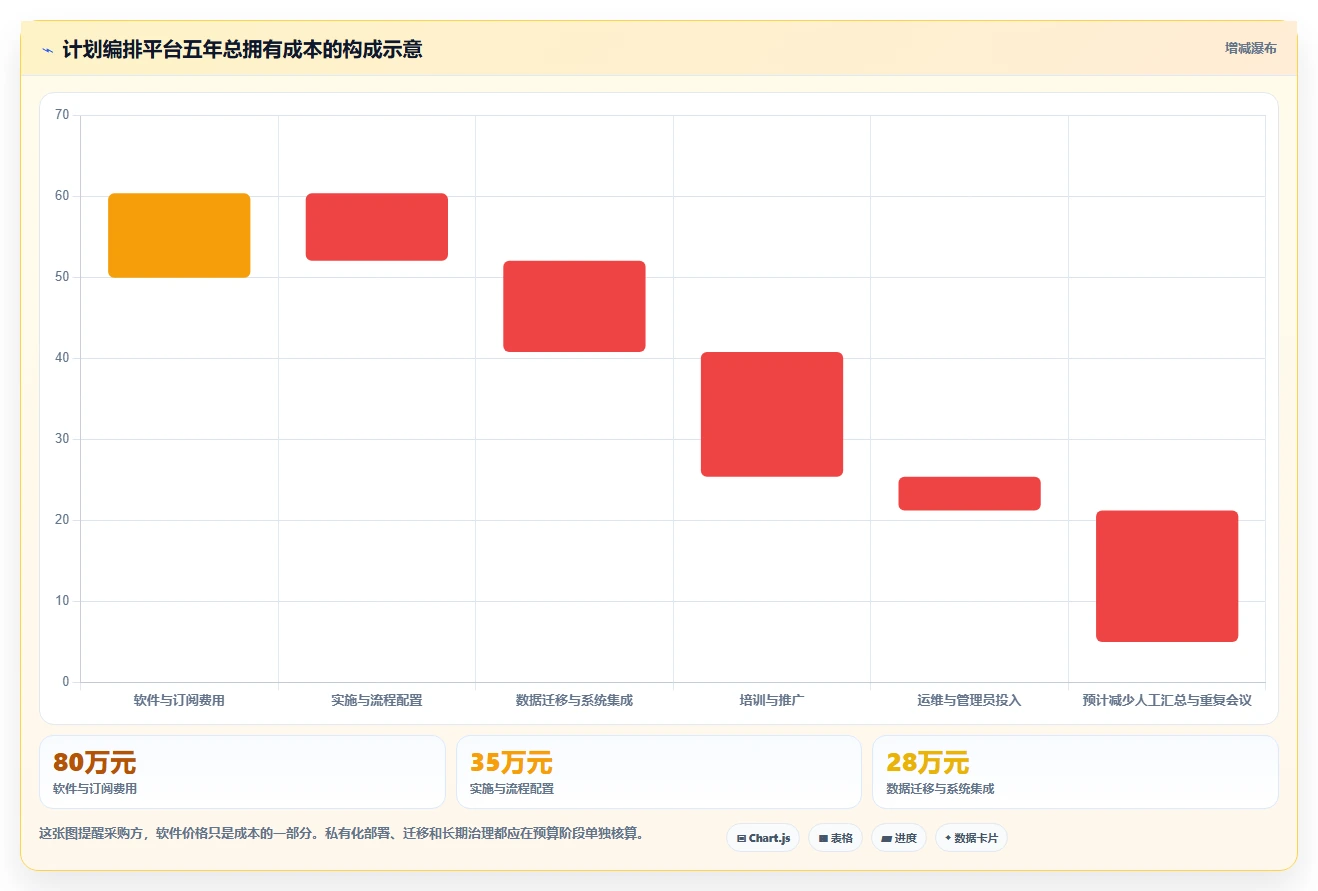The image size is (1318, 891).
Task: Click x-axis label 预计减少人工汇总与重复会议
Action: [1167, 700]
